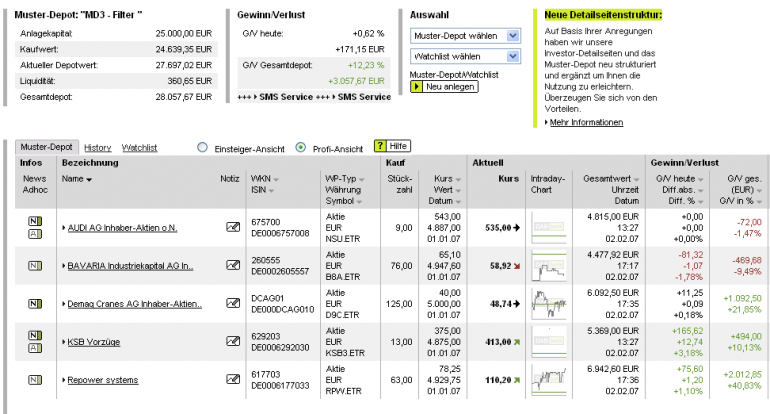
Task: Click trend arrow next to Kurs 48,74
Action: tap(517, 304)
